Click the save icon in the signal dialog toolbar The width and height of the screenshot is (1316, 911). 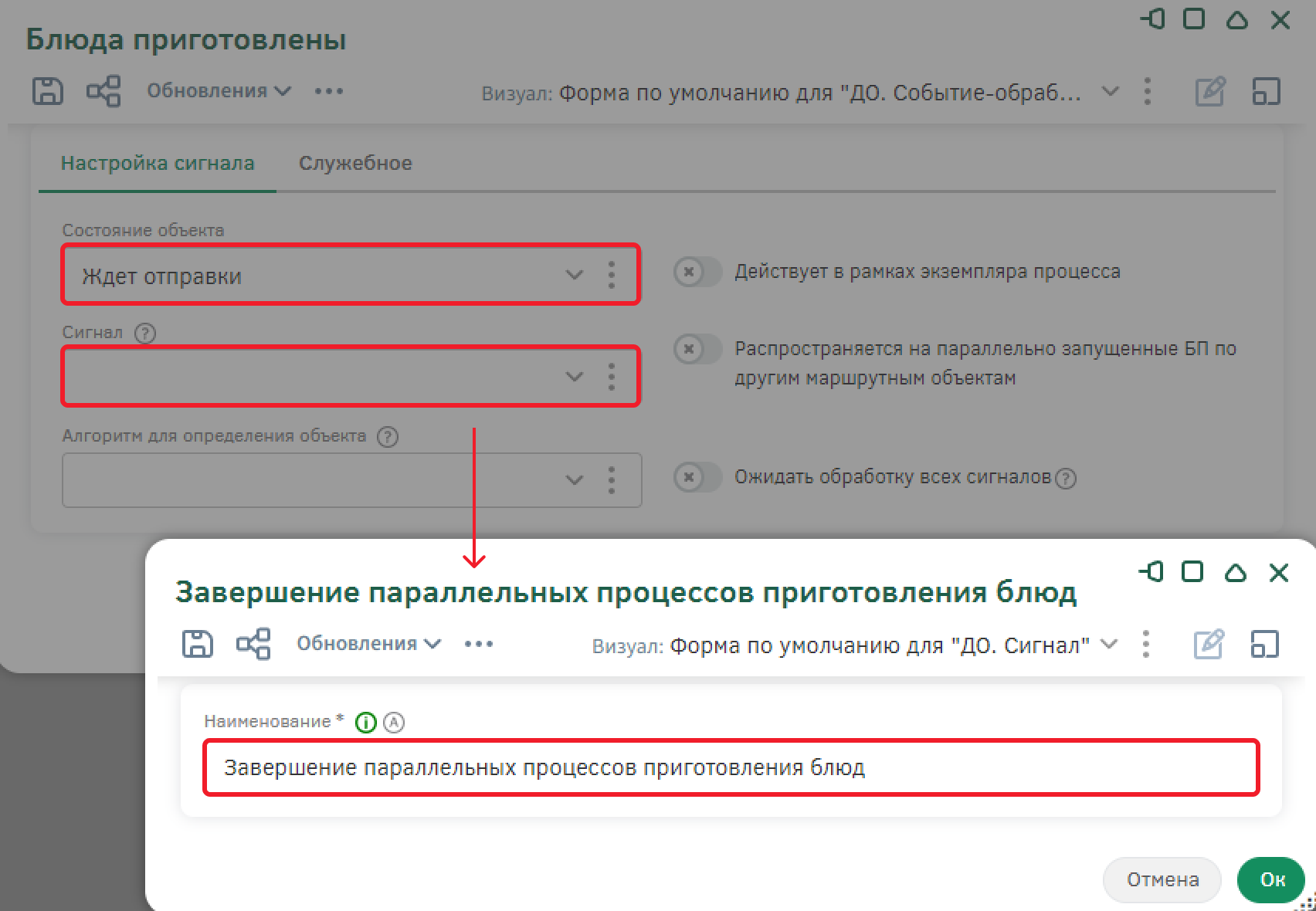click(197, 643)
